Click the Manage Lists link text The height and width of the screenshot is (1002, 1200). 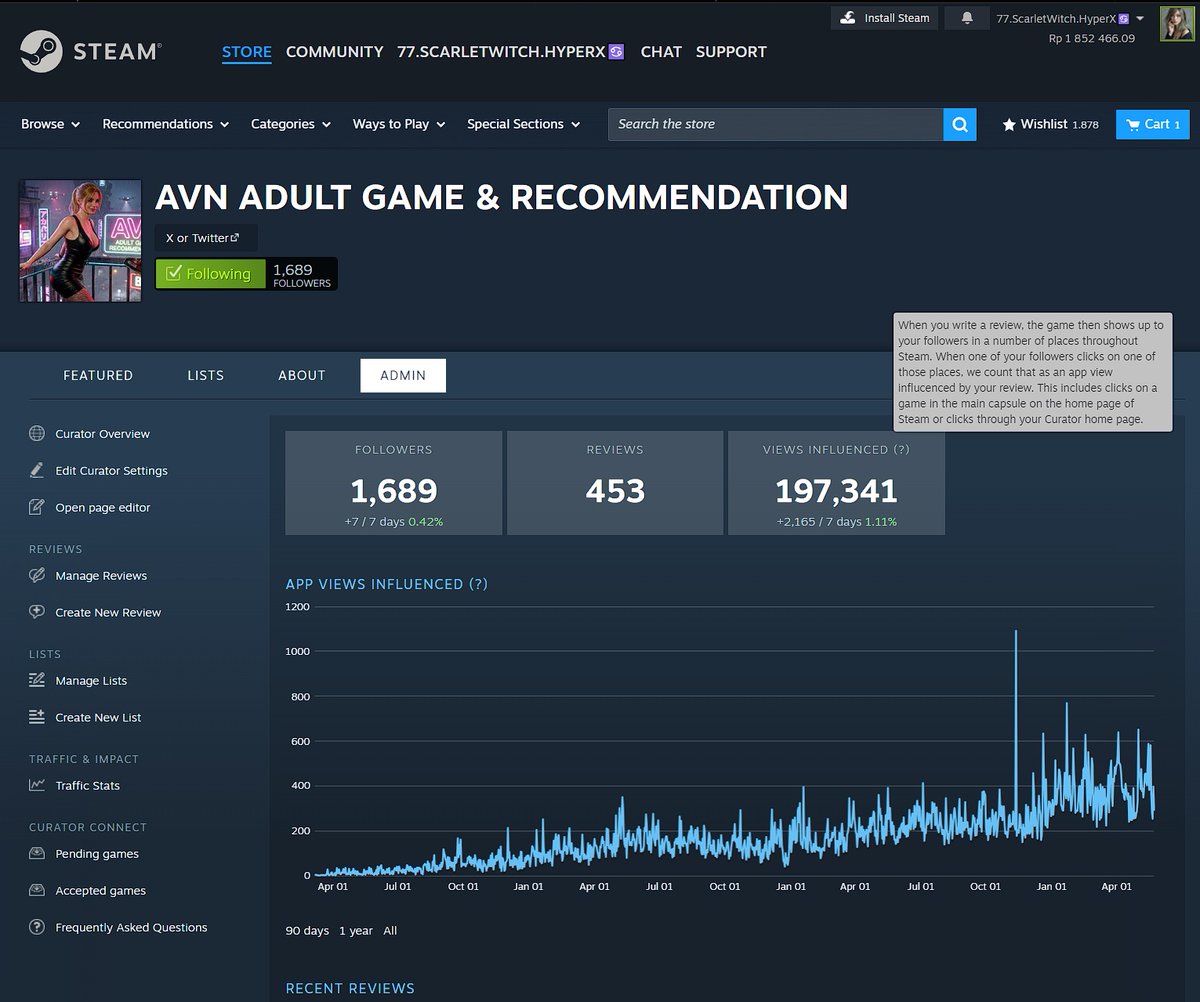(91, 680)
